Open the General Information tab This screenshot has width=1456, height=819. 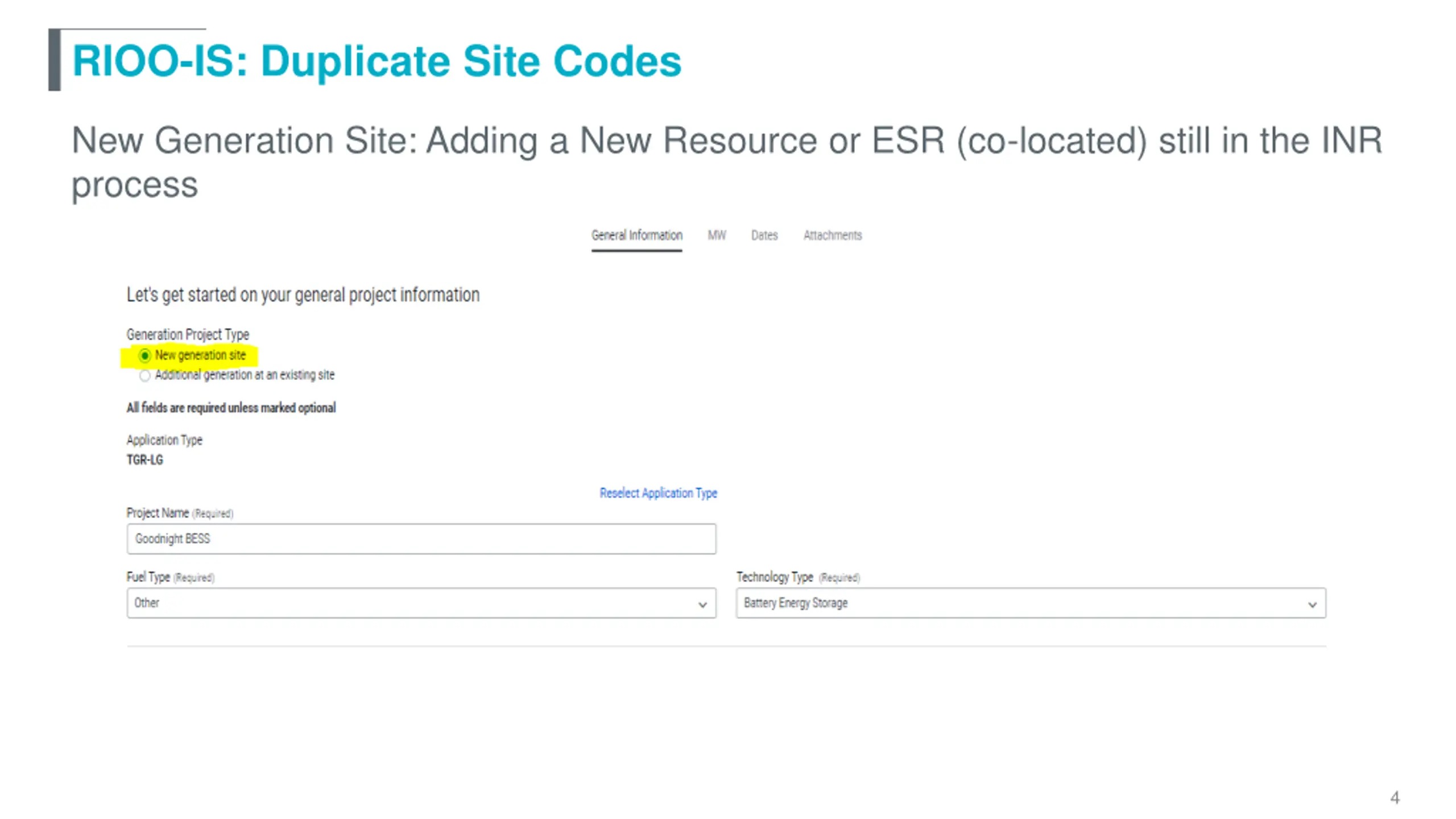click(636, 235)
